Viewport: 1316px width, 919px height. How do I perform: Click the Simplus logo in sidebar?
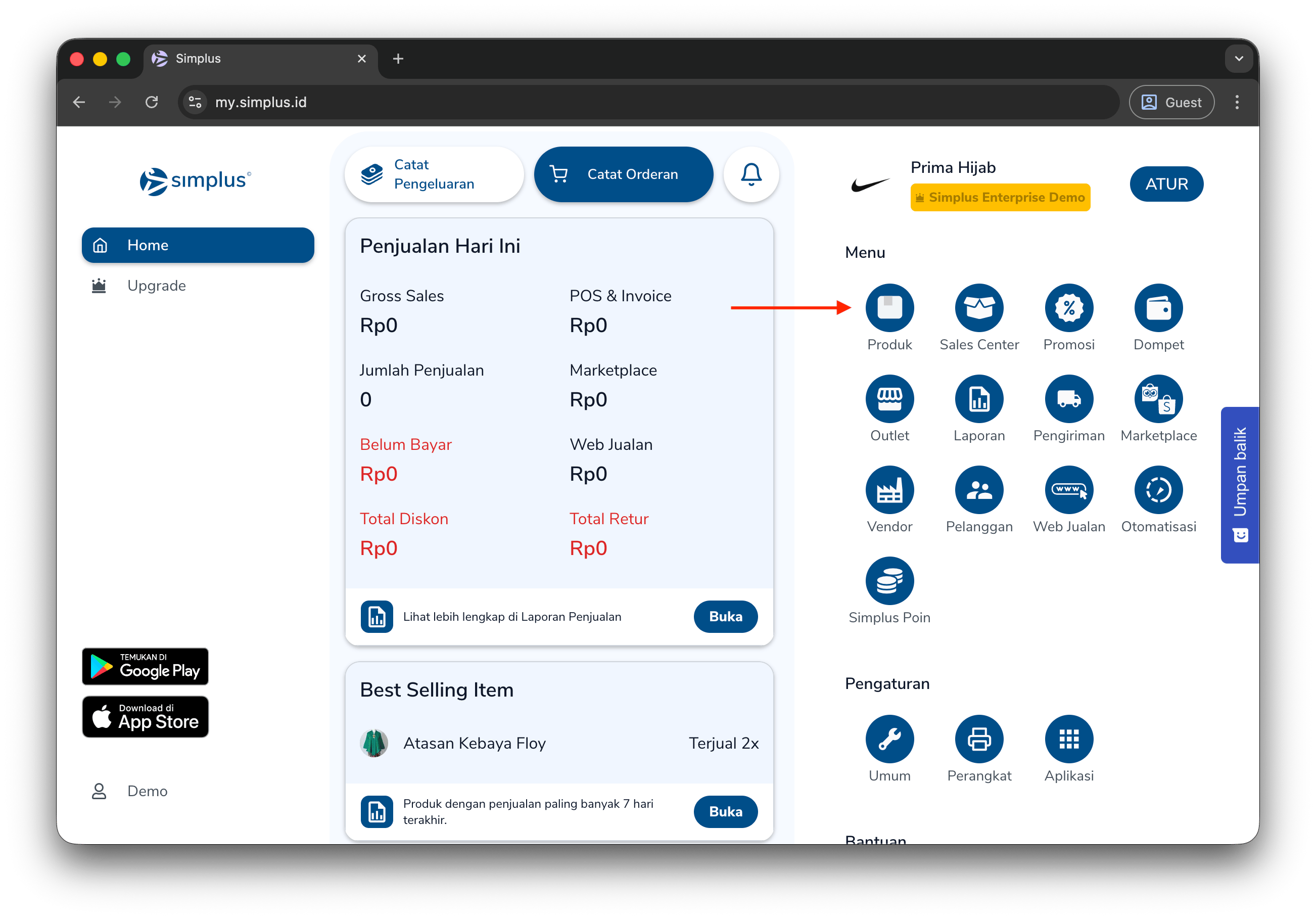pos(196,181)
